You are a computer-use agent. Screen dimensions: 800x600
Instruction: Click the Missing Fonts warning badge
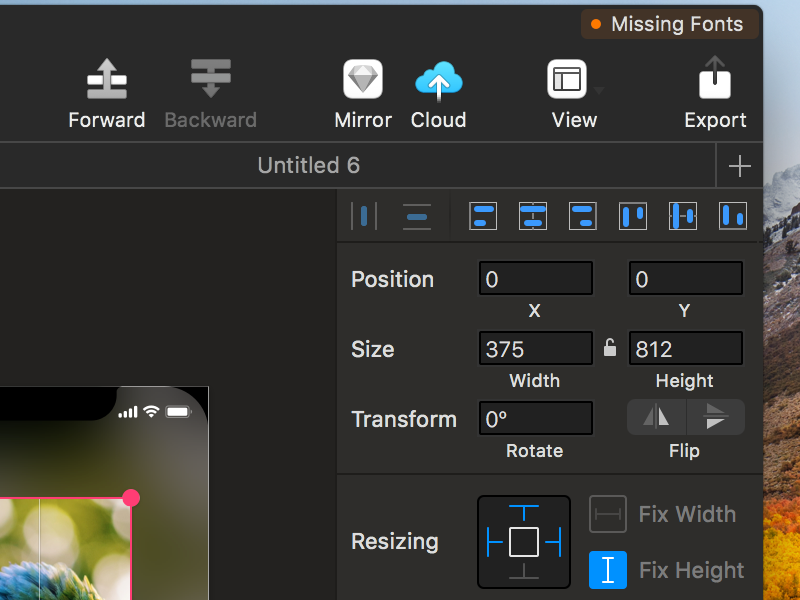pos(669,24)
